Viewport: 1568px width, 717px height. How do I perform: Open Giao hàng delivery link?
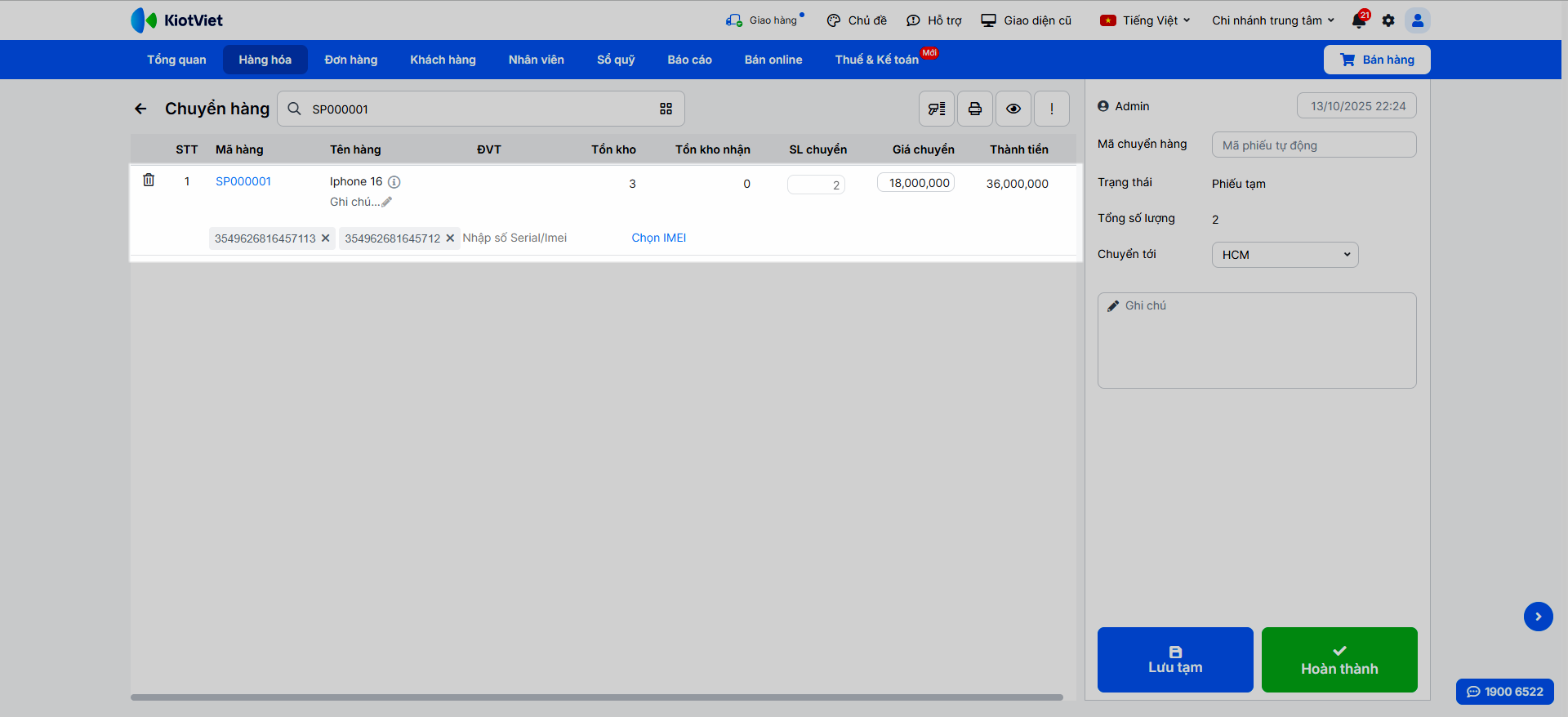[764, 20]
